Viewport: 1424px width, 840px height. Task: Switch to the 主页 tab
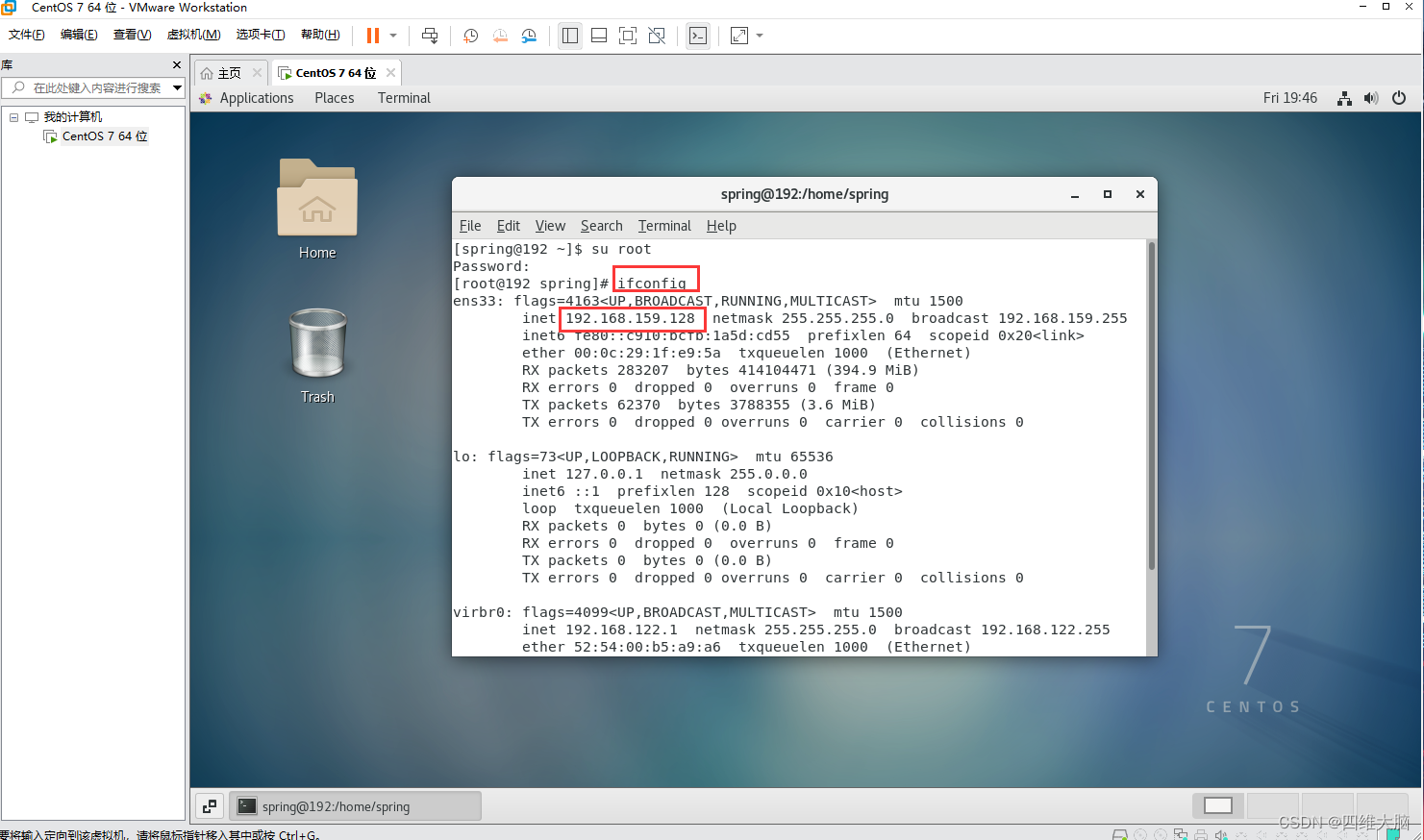pyautogui.click(x=231, y=73)
